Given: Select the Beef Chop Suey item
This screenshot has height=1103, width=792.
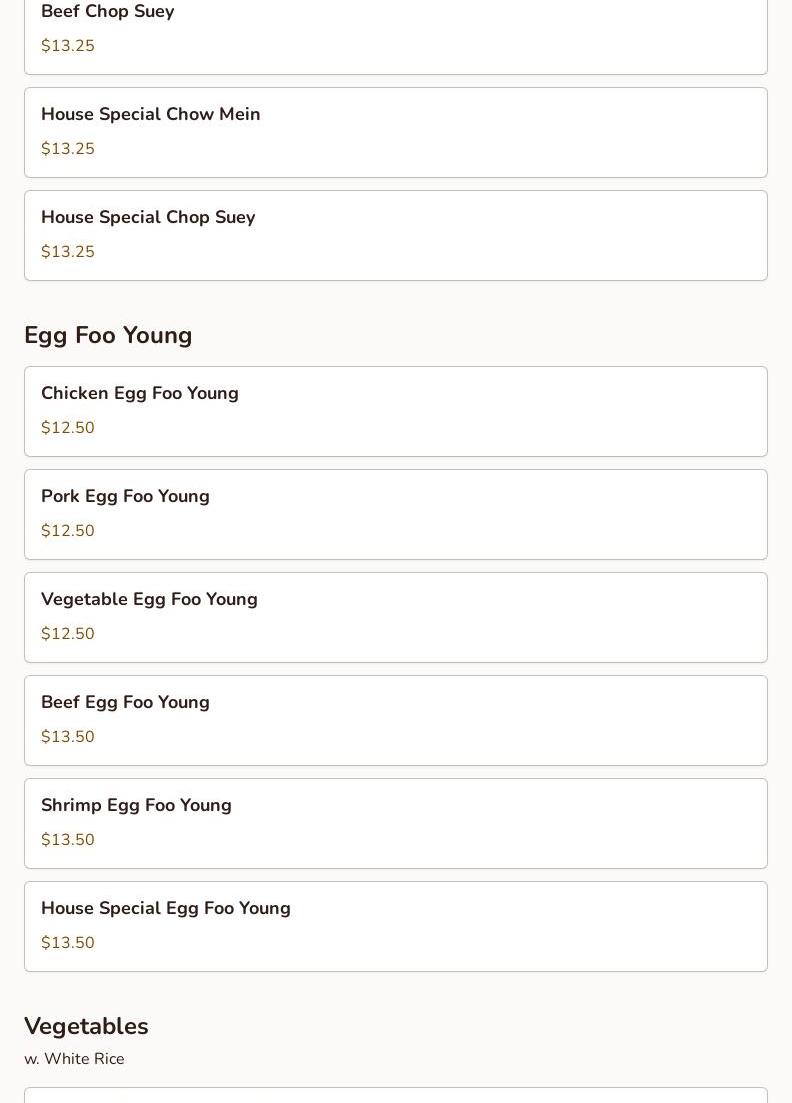Looking at the screenshot, I should tap(108, 12).
